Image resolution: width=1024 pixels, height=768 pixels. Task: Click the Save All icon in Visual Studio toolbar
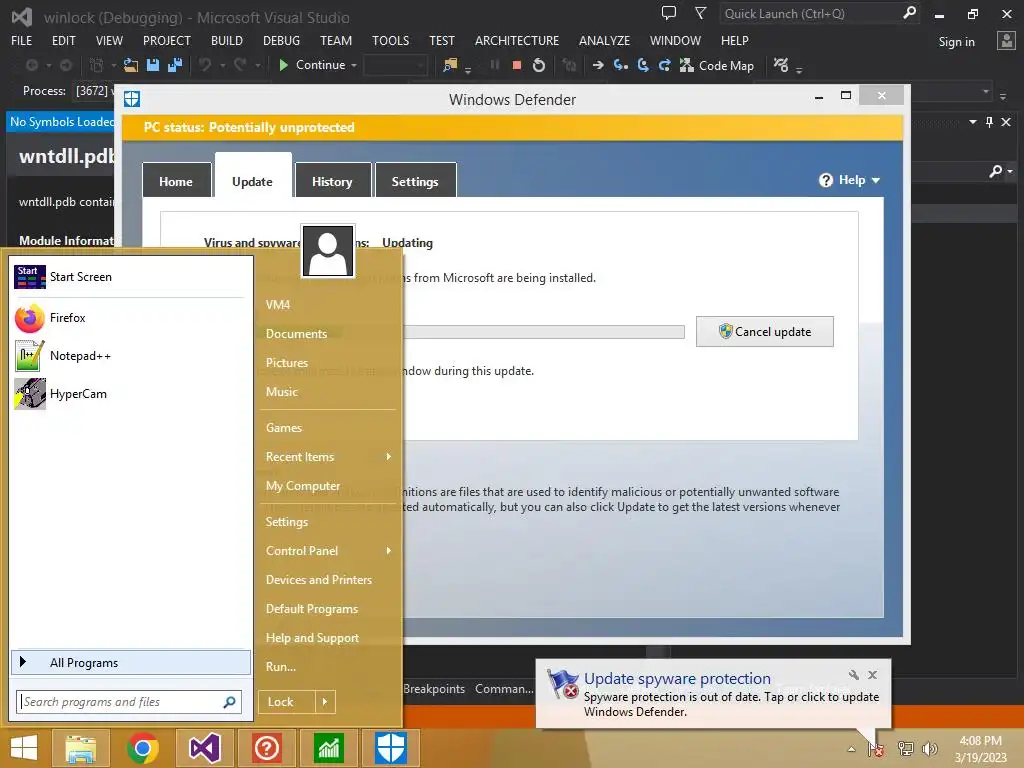pyautogui.click(x=175, y=65)
